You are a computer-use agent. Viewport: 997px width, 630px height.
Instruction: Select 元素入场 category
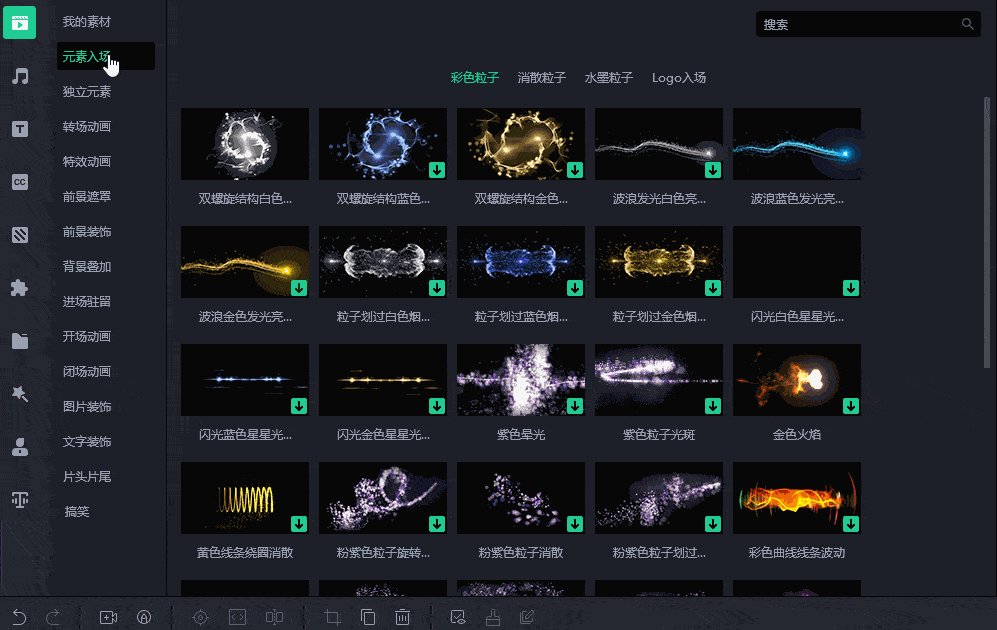106,56
